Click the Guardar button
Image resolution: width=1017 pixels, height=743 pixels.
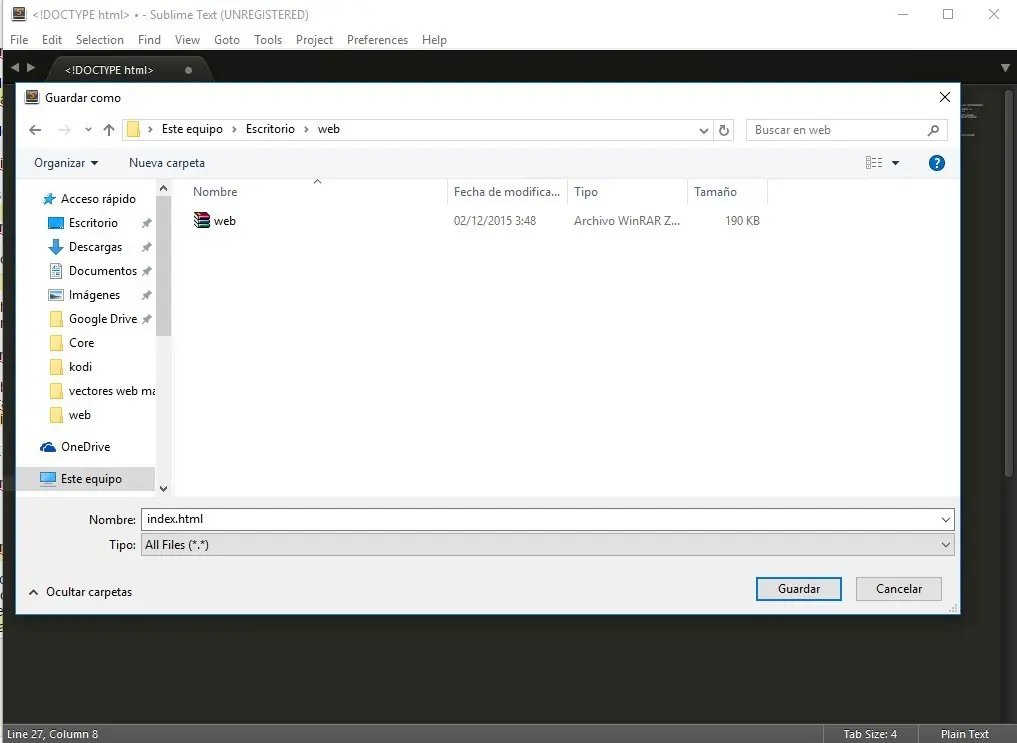tap(798, 589)
